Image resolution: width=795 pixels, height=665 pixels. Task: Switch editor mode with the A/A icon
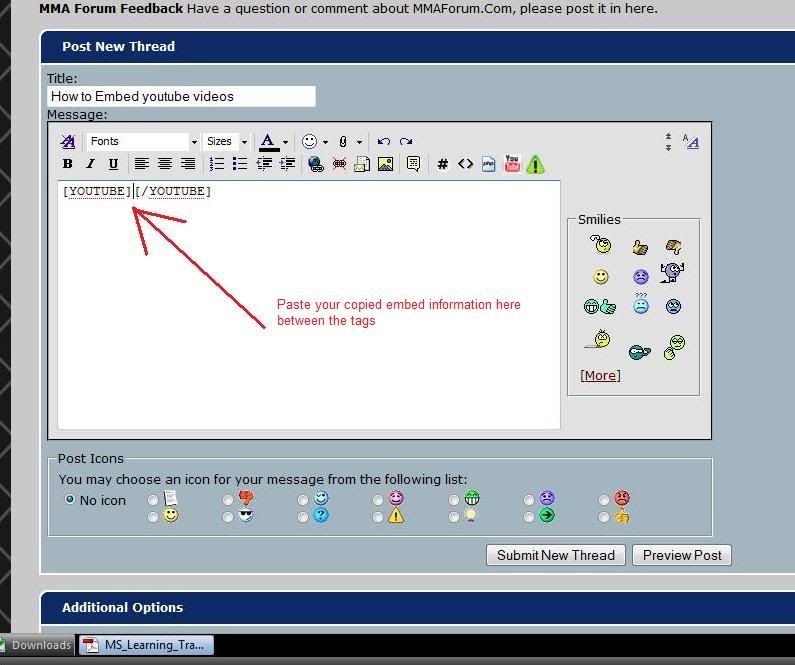click(x=691, y=141)
